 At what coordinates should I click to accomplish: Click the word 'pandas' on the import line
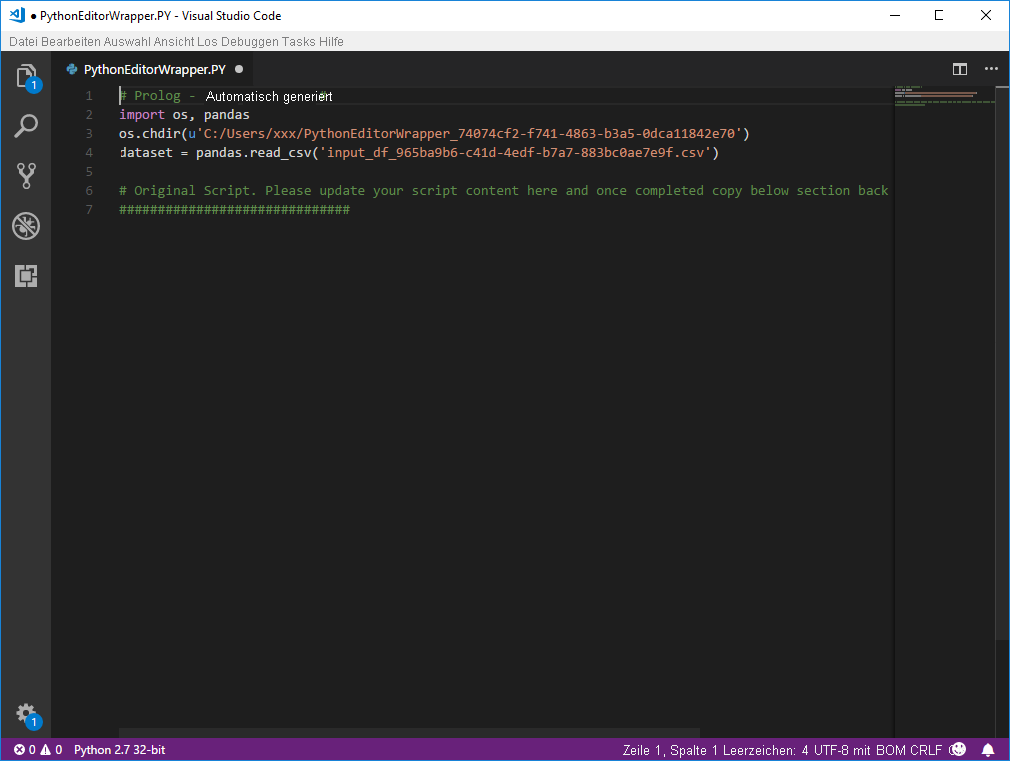[x=227, y=115]
